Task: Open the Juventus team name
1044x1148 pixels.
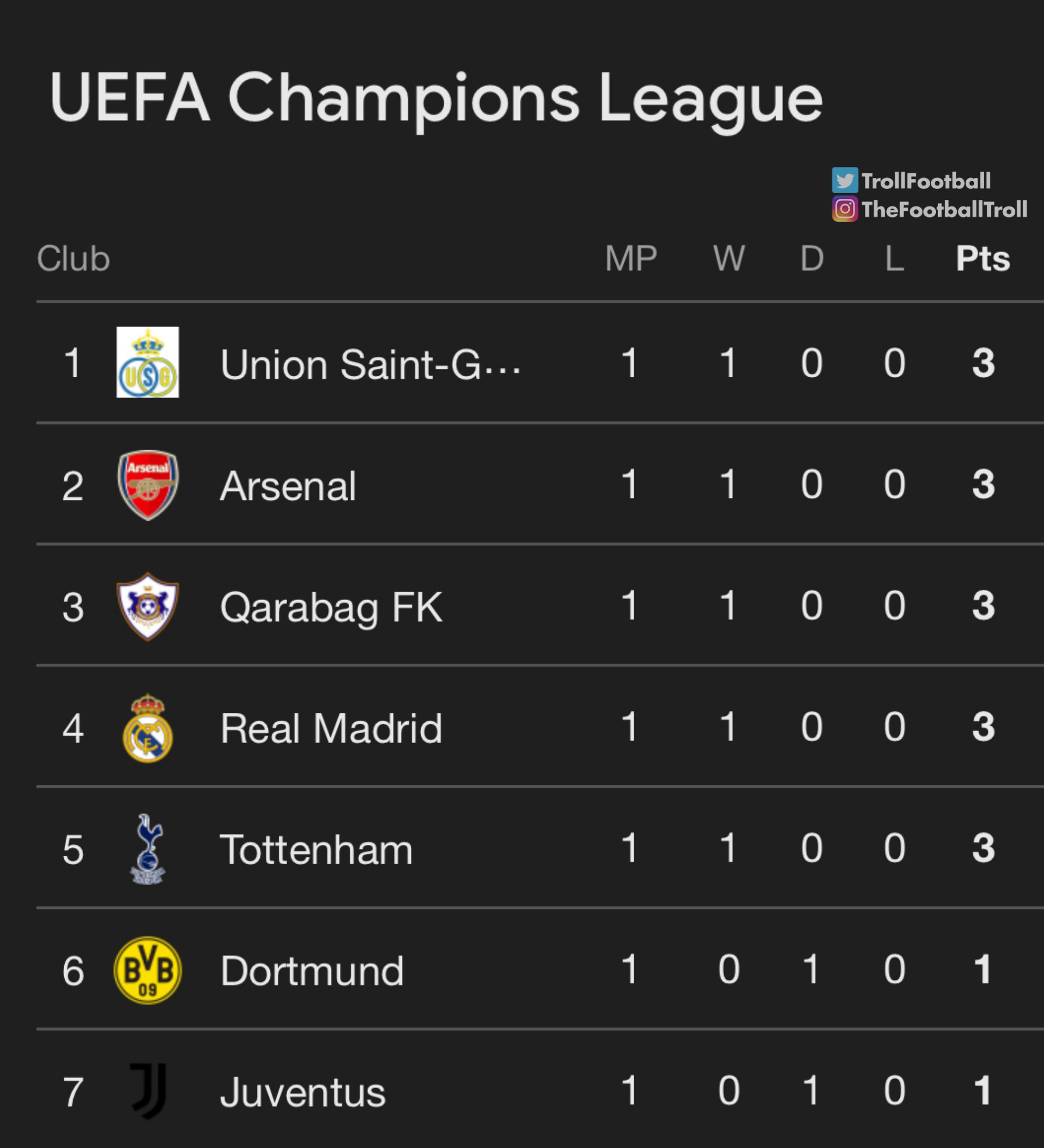Action: pyautogui.click(x=303, y=1092)
